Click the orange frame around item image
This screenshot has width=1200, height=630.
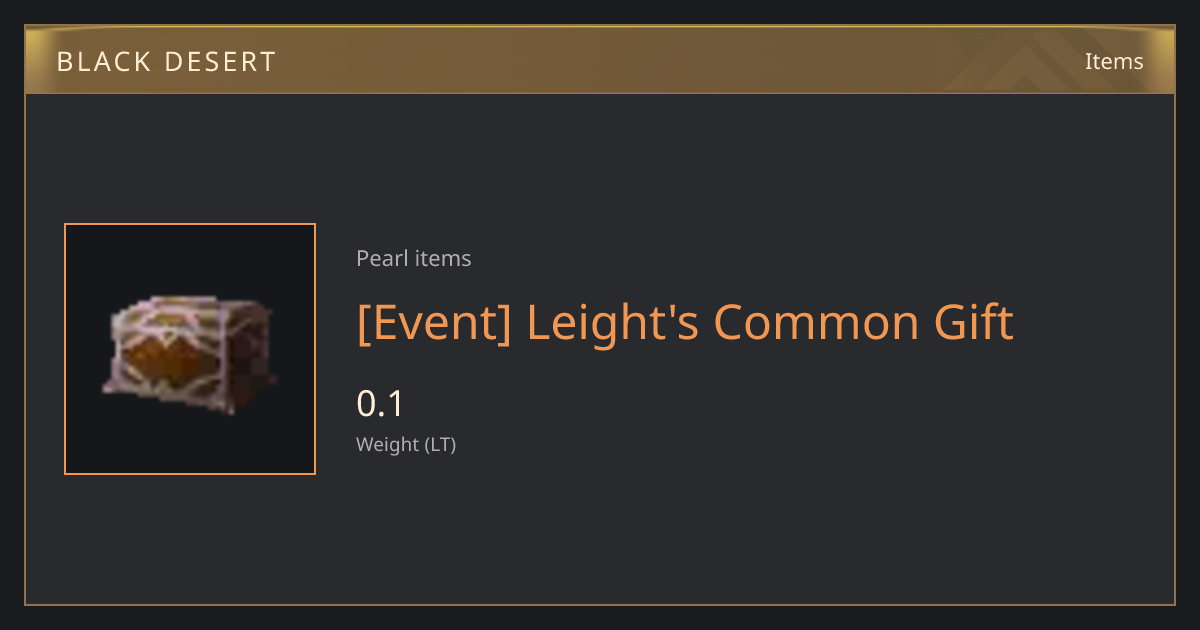pos(190,349)
